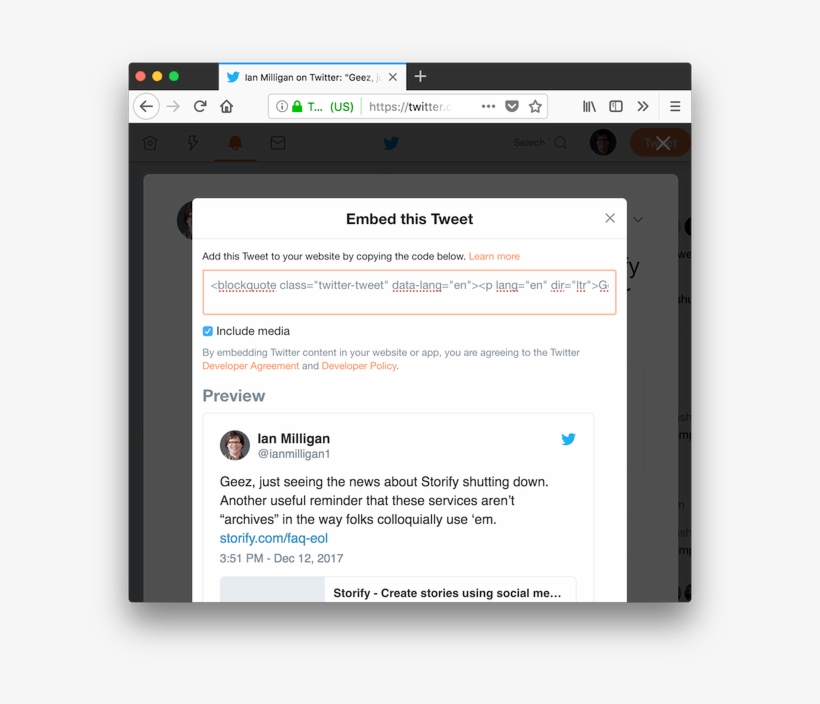This screenshot has height=704, width=820.
Task: Open the browser home page icon
Action: 226,107
